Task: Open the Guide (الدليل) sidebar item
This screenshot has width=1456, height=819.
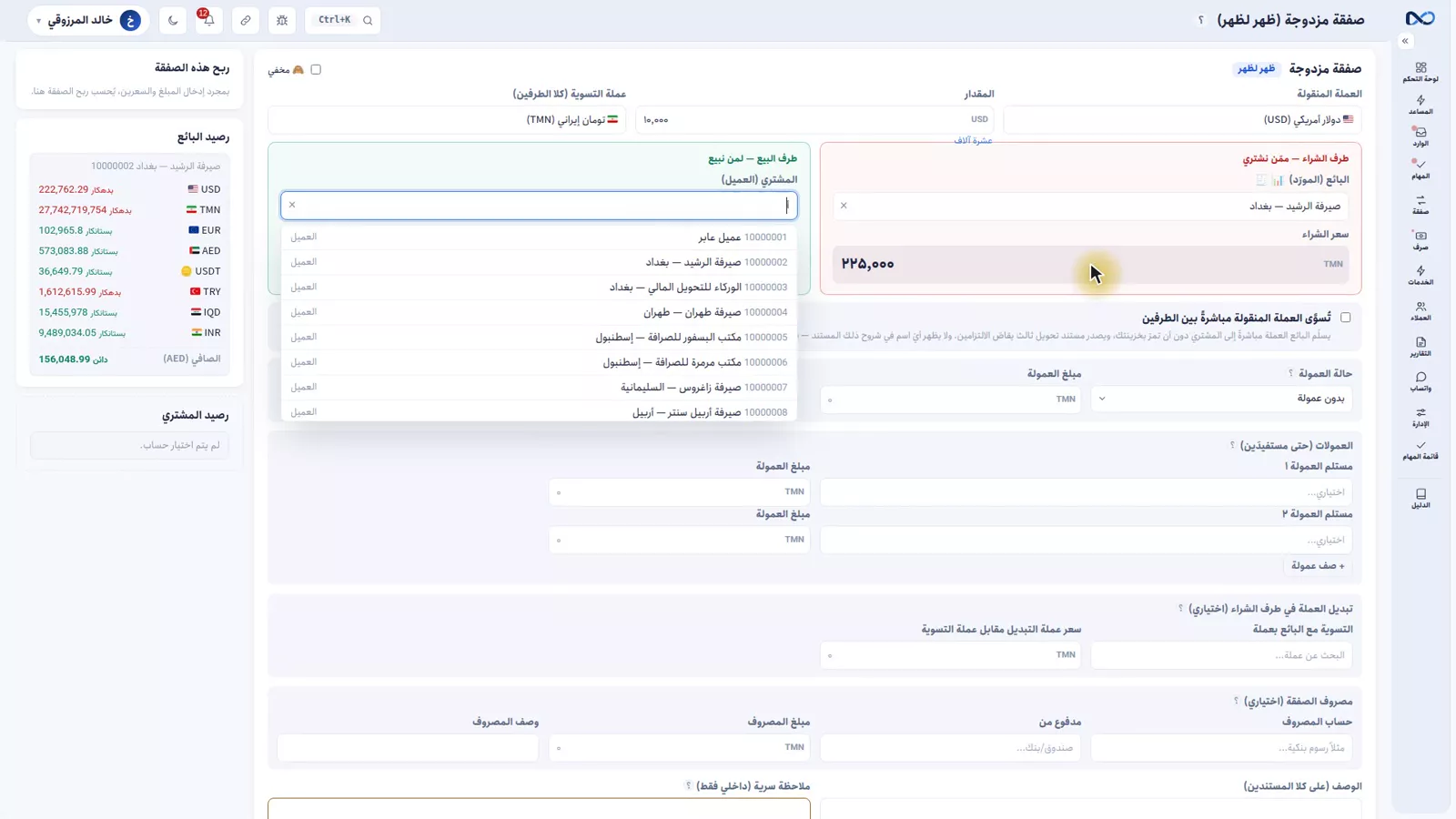Action: click(1421, 499)
